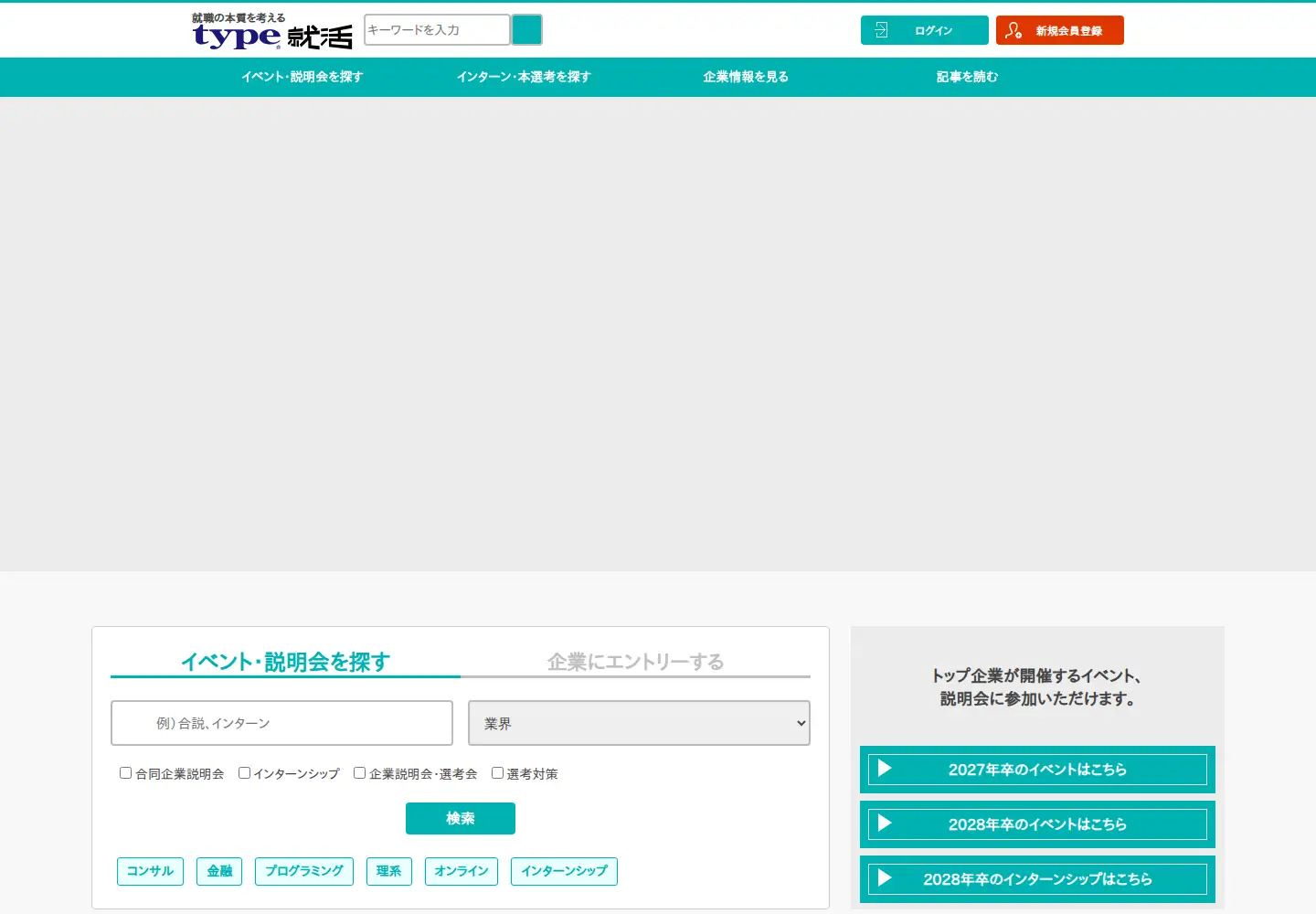Click the 新規会員登録 button
Image resolution: width=1316 pixels, height=914 pixels.
coord(1060,30)
